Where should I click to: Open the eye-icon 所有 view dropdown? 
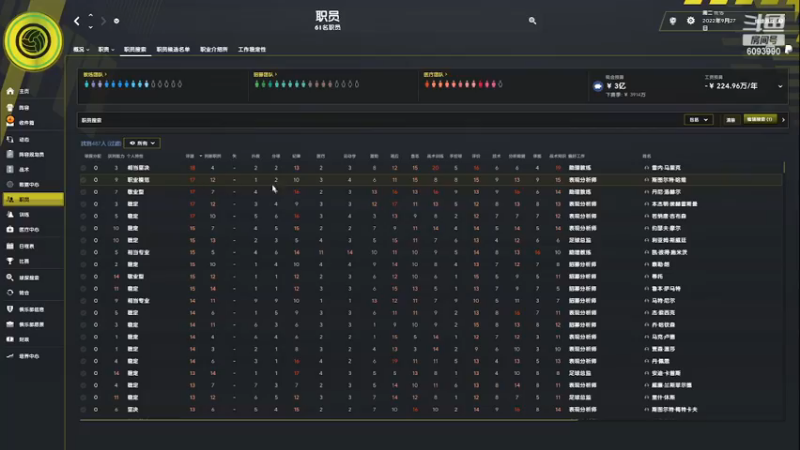[x=142, y=143]
